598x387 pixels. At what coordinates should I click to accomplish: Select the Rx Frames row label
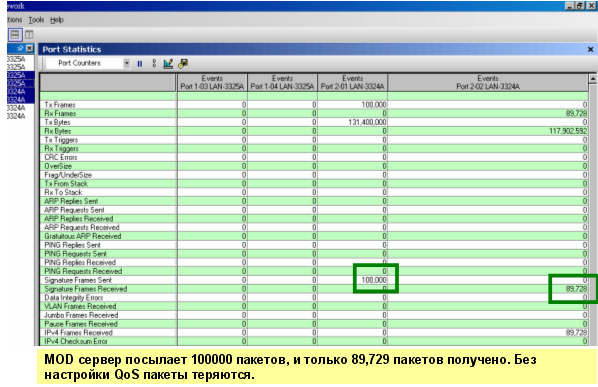(60, 114)
